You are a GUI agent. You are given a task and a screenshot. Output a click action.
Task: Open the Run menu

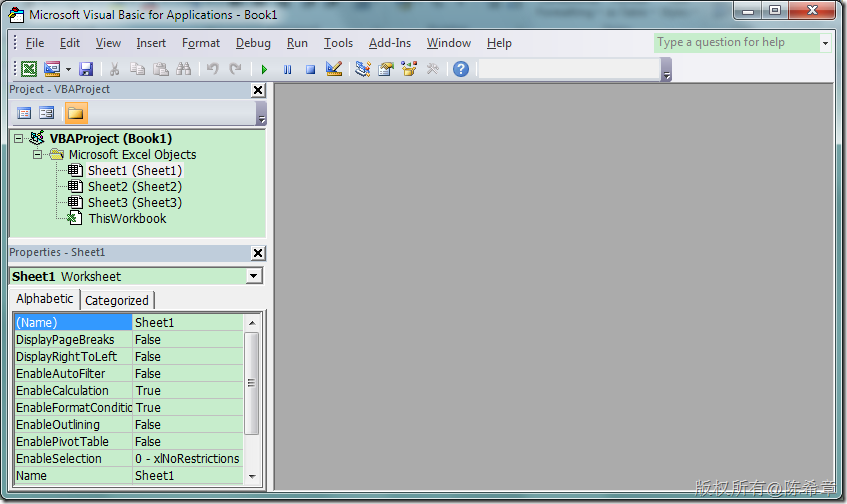click(297, 43)
